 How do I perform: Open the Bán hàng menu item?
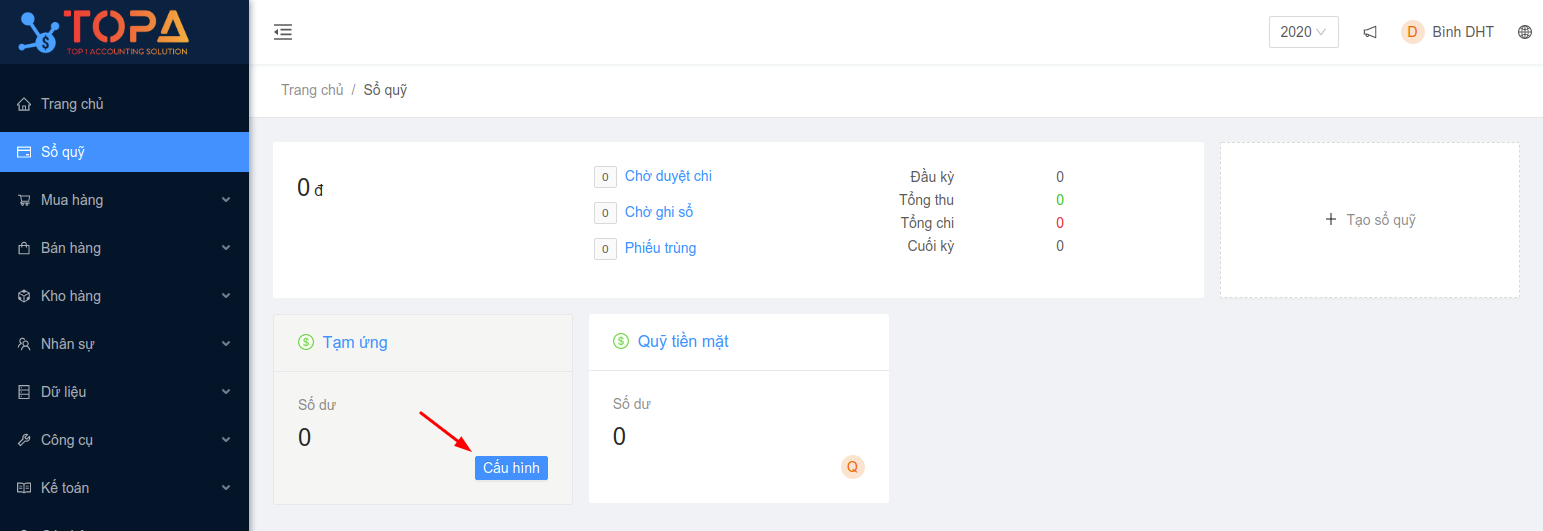(124, 248)
